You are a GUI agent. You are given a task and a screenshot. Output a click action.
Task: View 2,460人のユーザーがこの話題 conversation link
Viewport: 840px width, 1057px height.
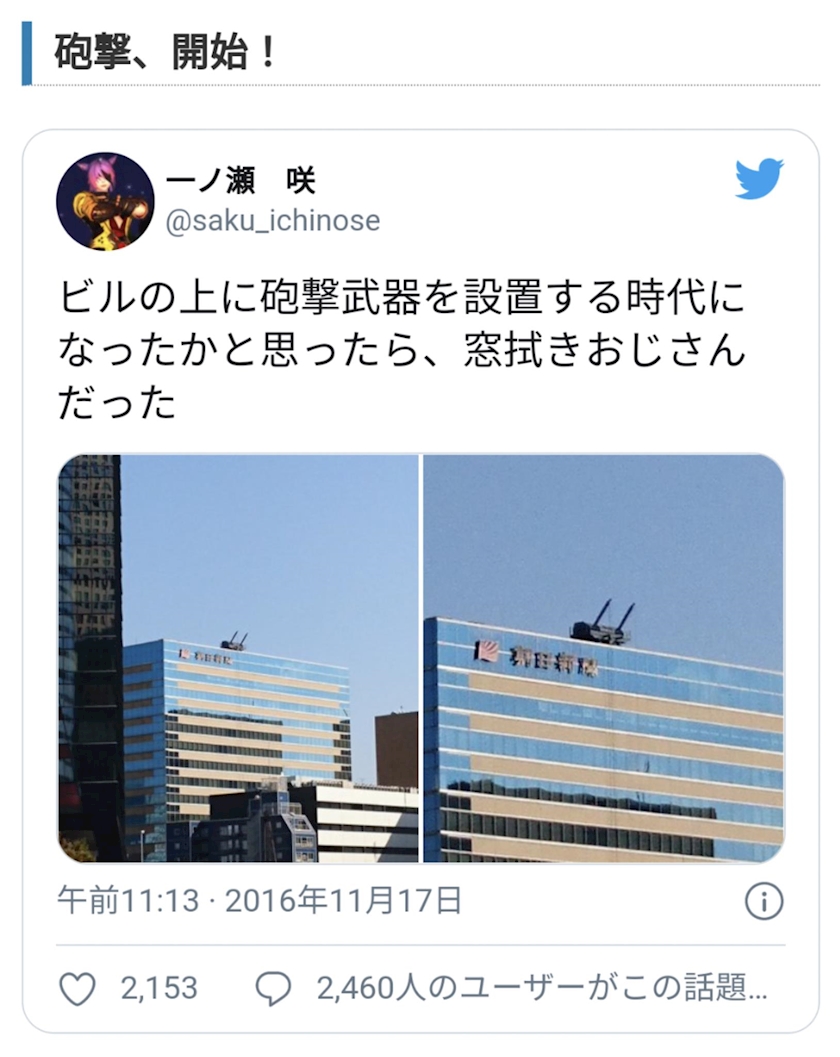point(541,988)
